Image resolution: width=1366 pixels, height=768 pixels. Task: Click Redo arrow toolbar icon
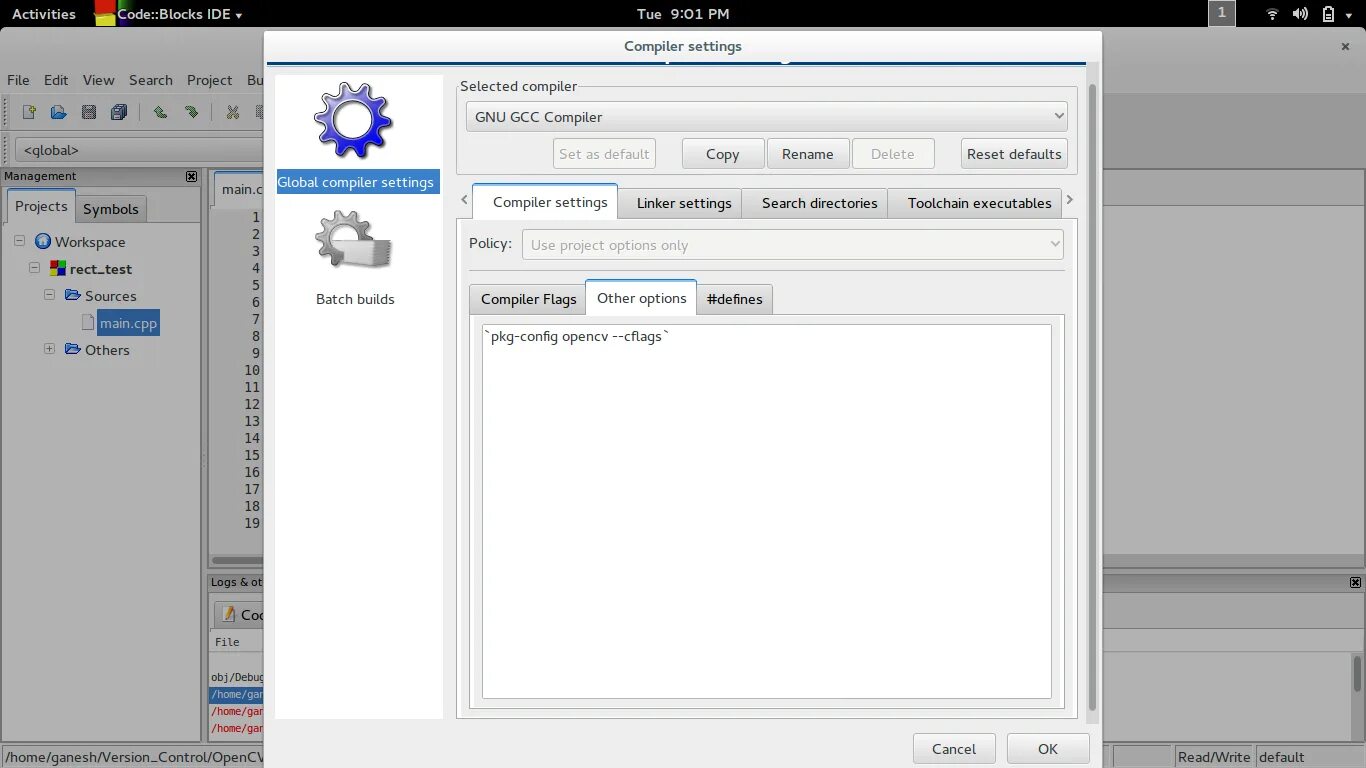click(x=190, y=112)
